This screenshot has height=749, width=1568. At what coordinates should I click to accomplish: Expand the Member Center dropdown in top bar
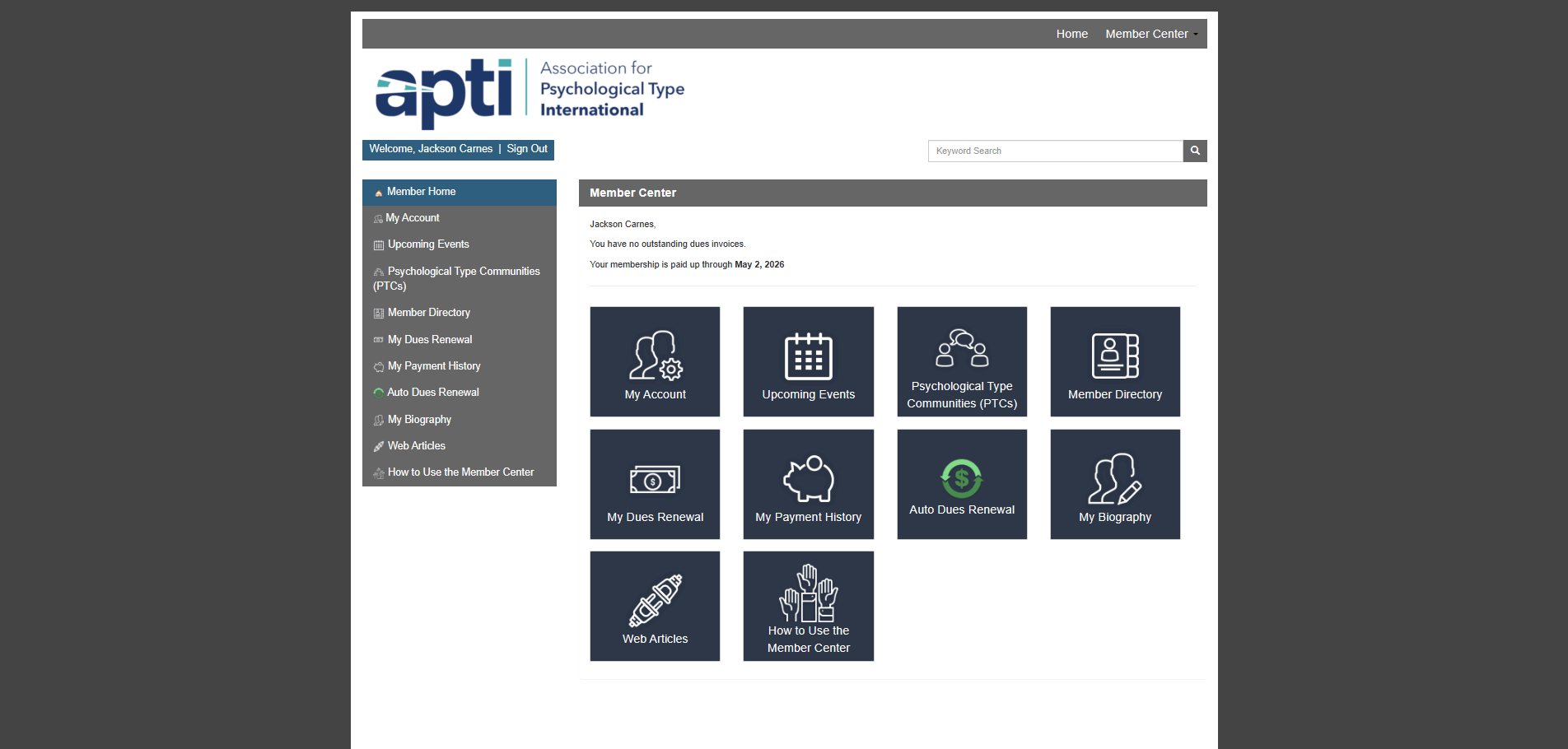point(1150,34)
